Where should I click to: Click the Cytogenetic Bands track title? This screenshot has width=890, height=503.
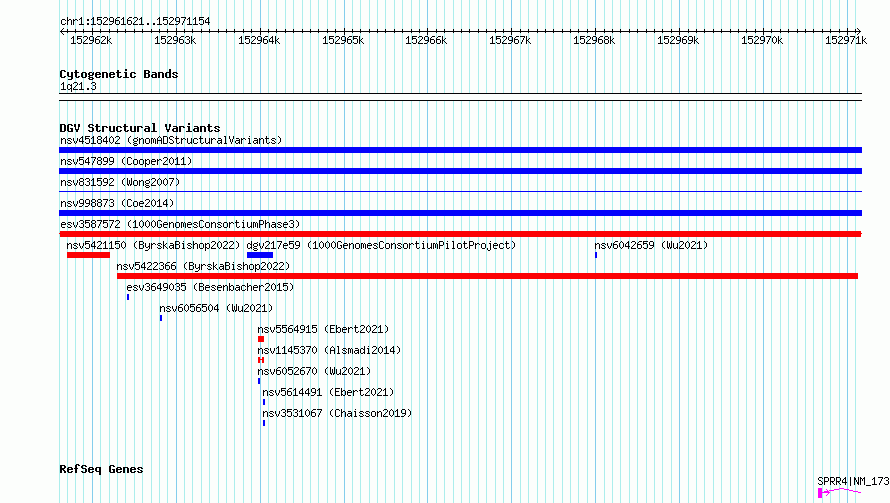pyautogui.click(x=119, y=74)
